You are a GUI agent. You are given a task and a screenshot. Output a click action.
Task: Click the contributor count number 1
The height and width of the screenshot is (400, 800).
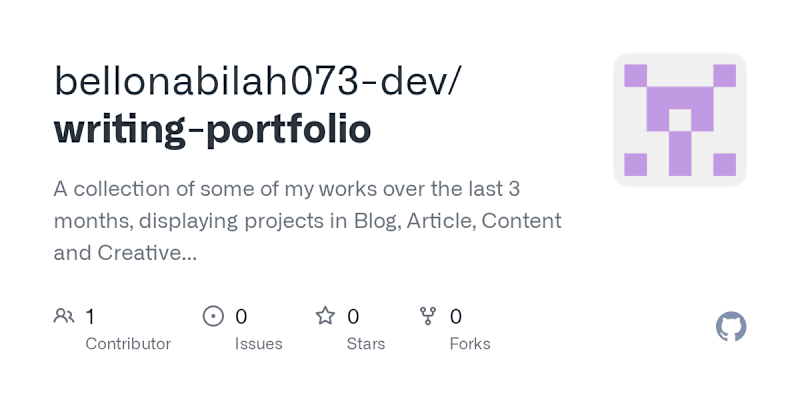point(90,317)
